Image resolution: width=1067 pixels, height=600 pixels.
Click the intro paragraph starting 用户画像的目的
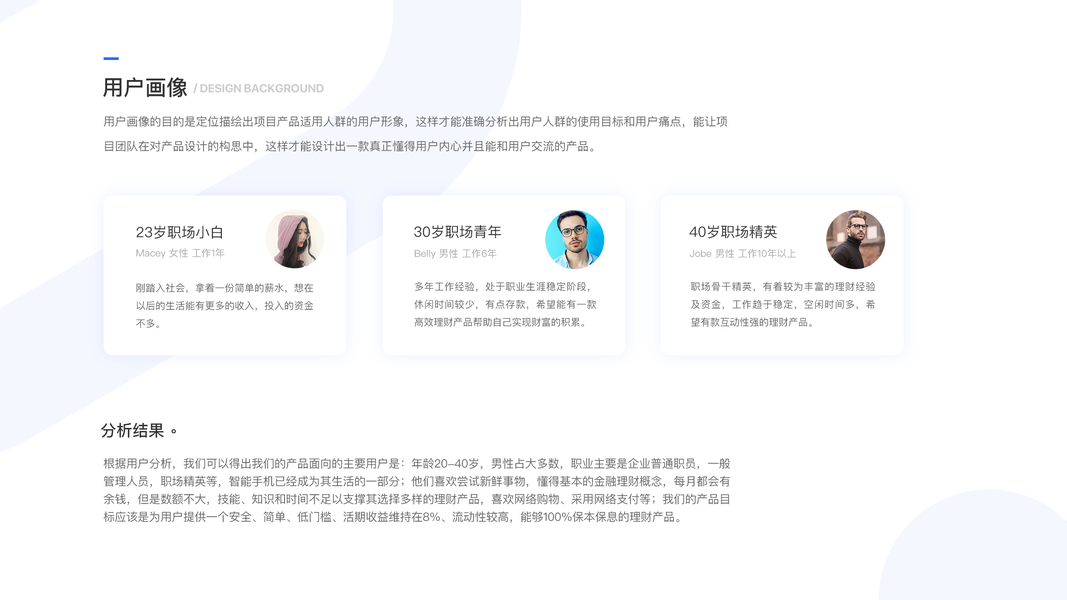point(416,134)
